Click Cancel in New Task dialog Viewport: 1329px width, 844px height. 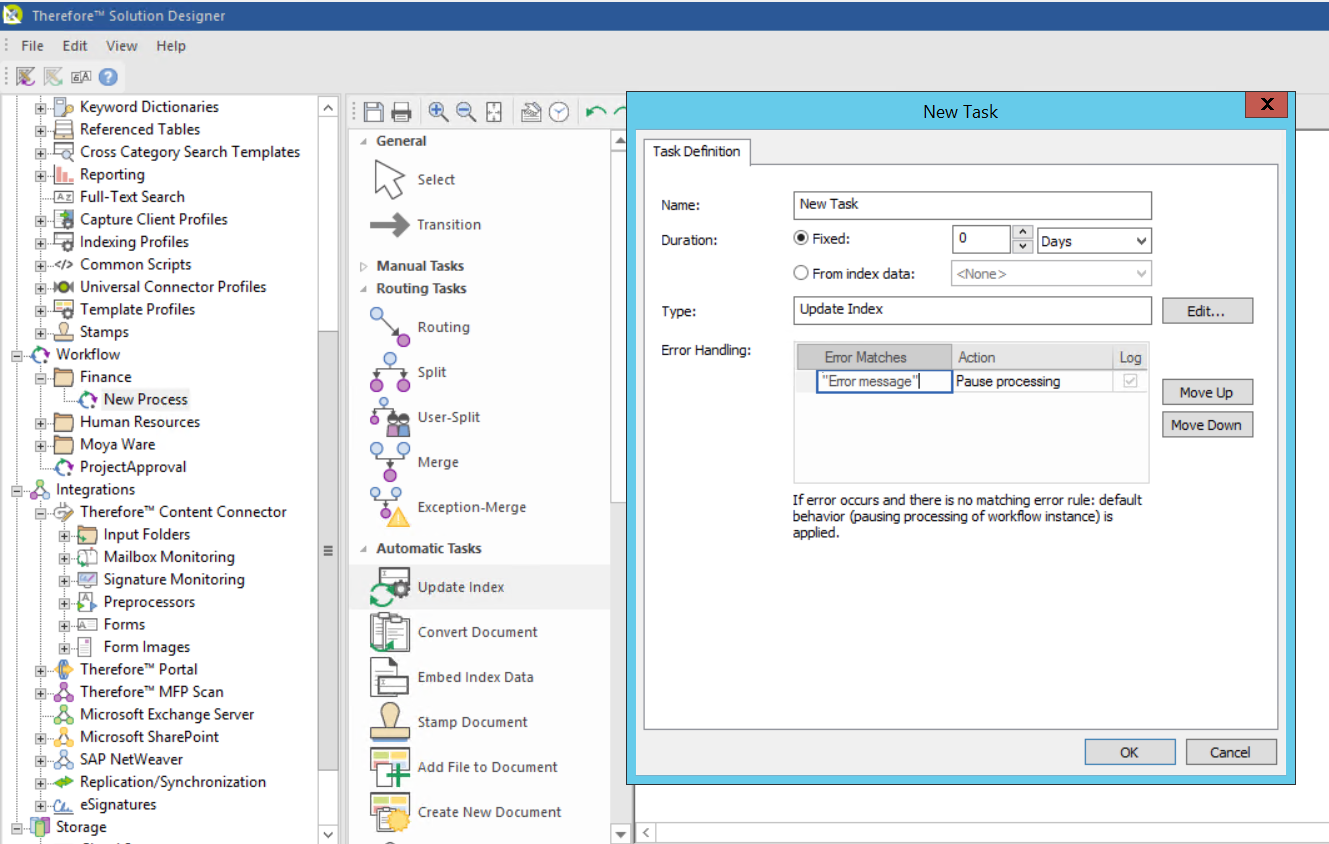click(x=1231, y=752)
